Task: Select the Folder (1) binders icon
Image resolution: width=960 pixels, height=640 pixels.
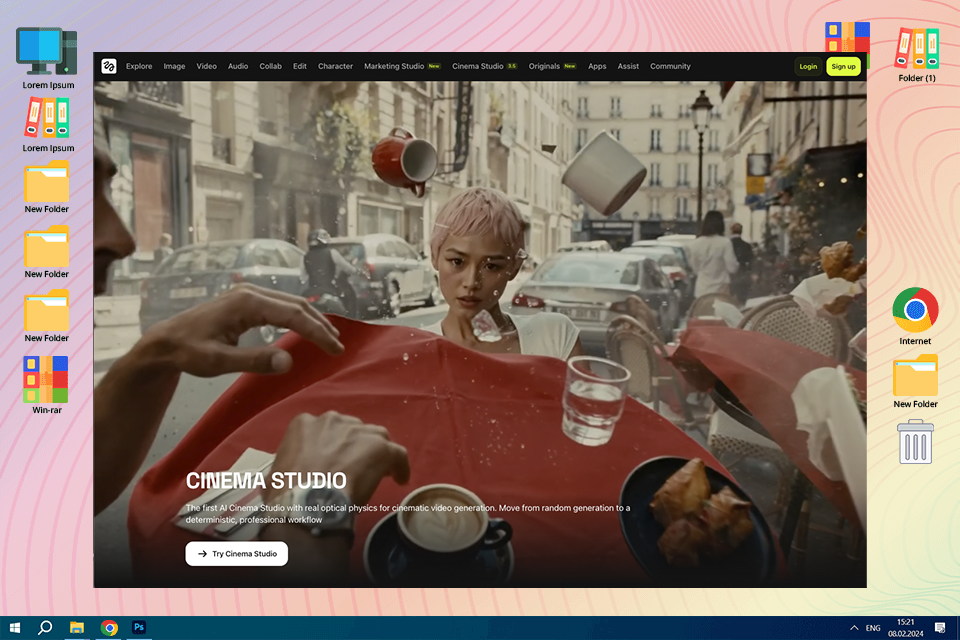Action: pos(917,55)
